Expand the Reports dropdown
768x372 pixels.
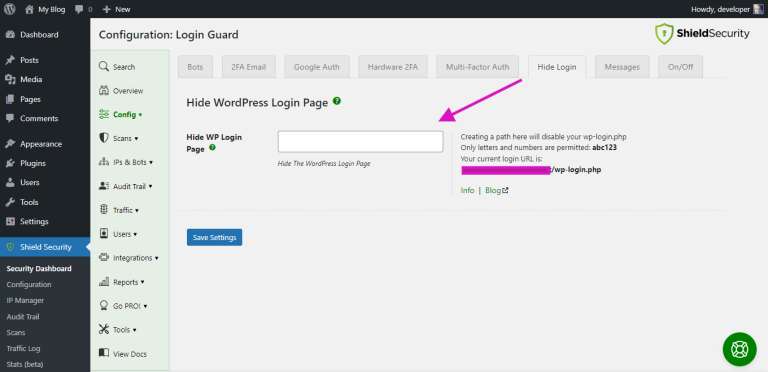point(128,282)
